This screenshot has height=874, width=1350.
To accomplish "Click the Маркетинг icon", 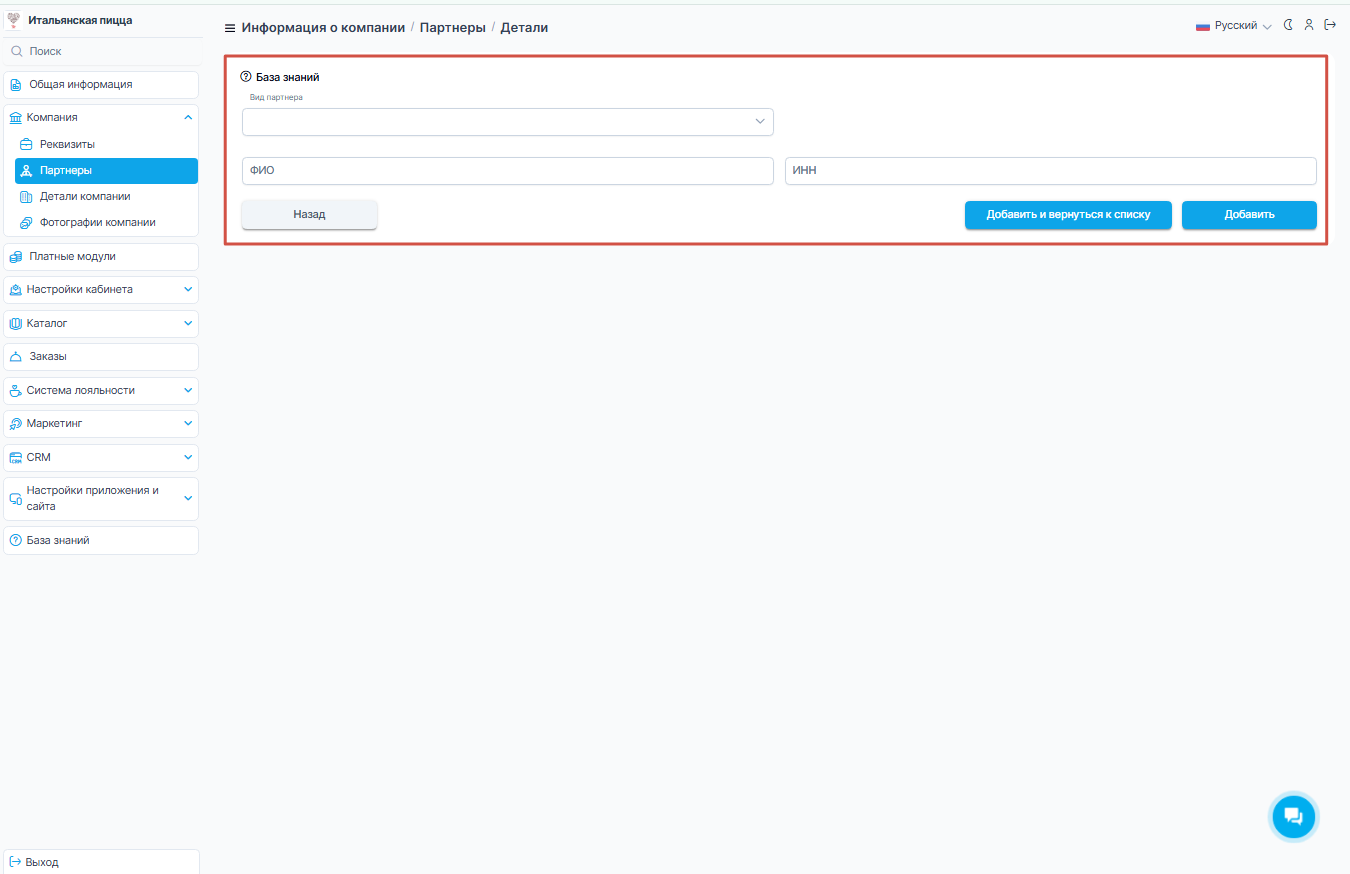I will tap(15, 424).
